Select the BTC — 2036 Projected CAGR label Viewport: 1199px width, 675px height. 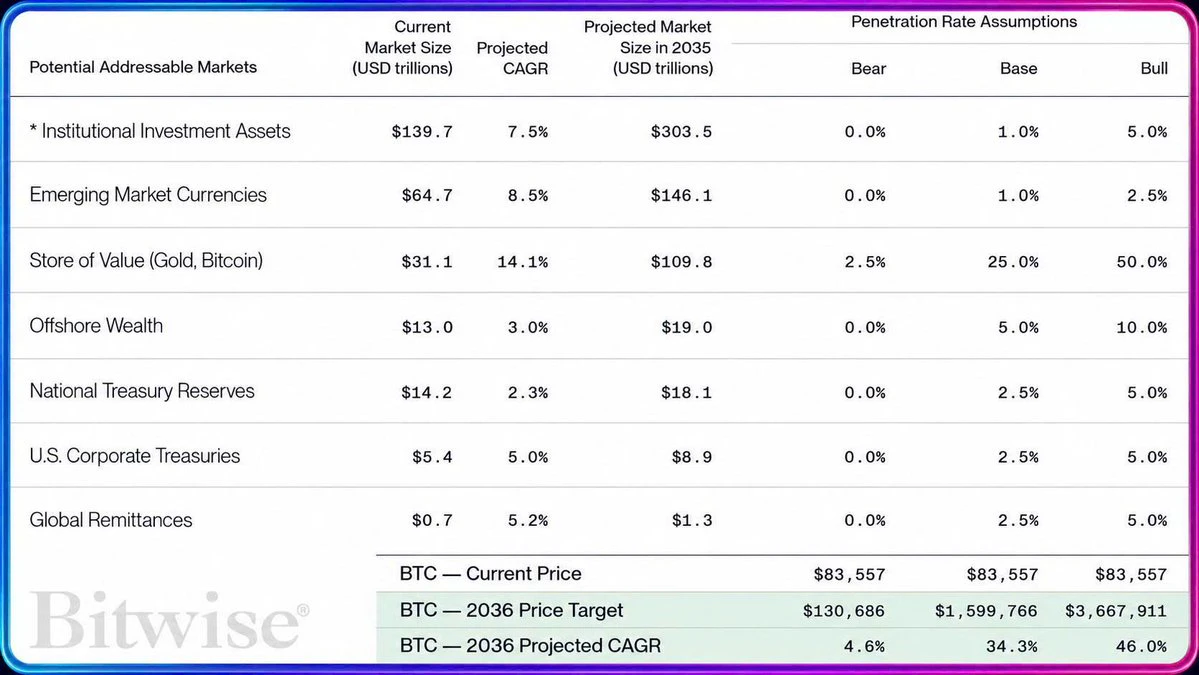click(530, 646)
